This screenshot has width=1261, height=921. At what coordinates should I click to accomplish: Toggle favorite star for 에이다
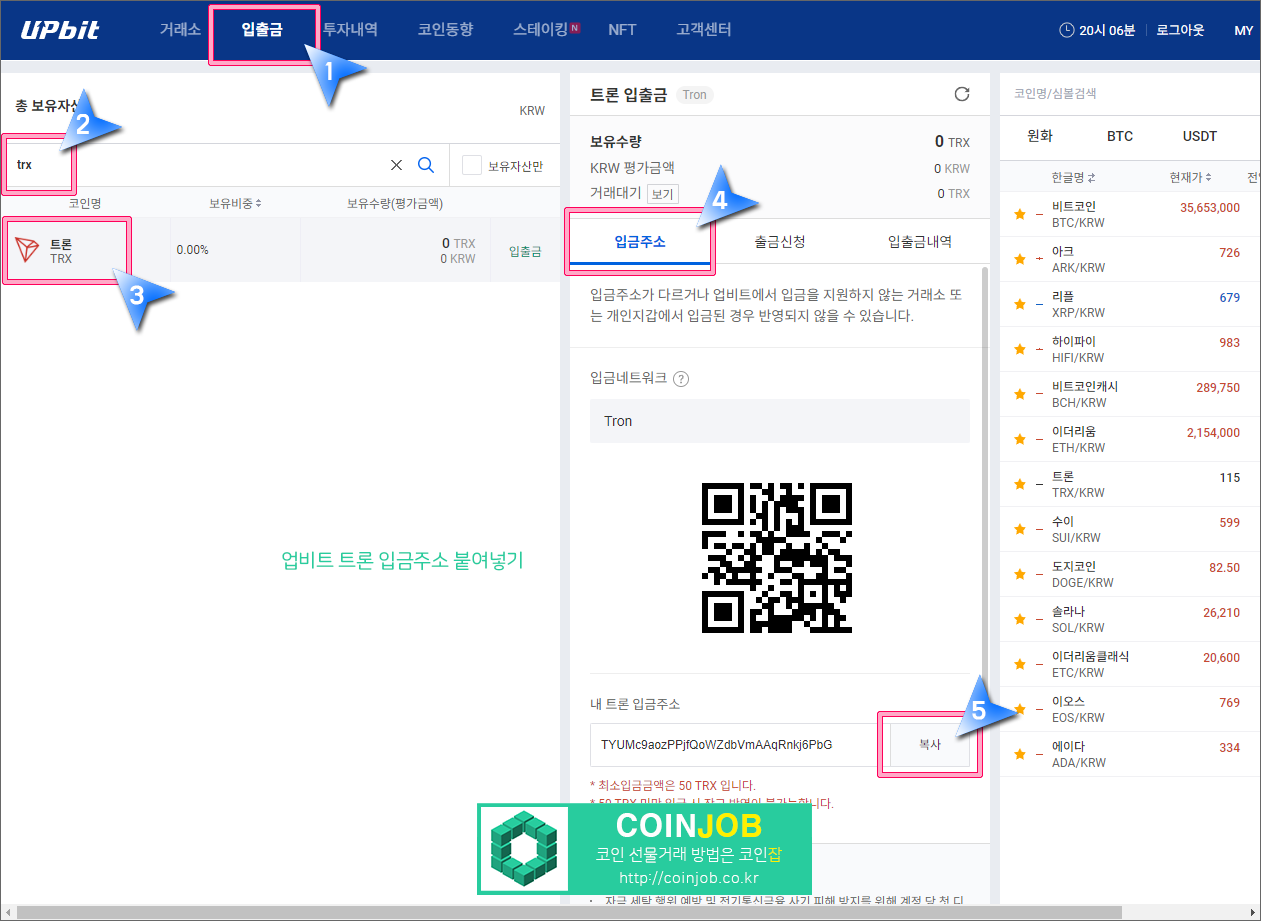tap(1020, 754)
